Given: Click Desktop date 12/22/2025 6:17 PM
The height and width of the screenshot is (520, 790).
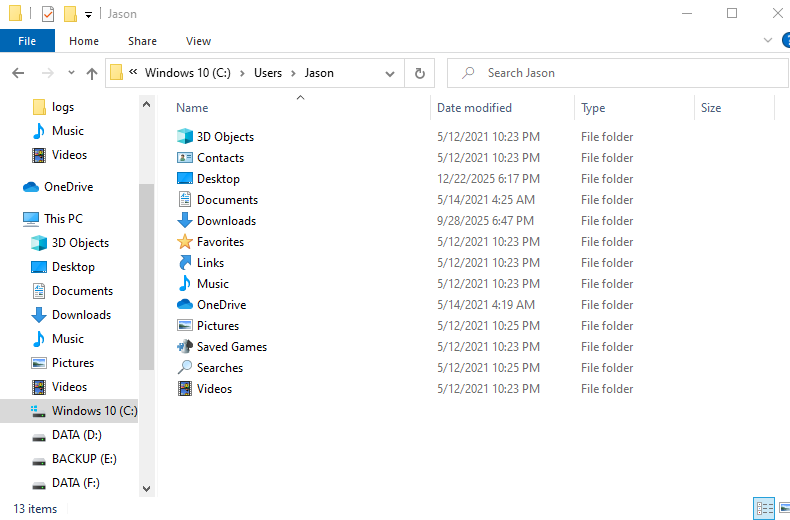Looking at the screenshot, I should click(x=488, y=179).
